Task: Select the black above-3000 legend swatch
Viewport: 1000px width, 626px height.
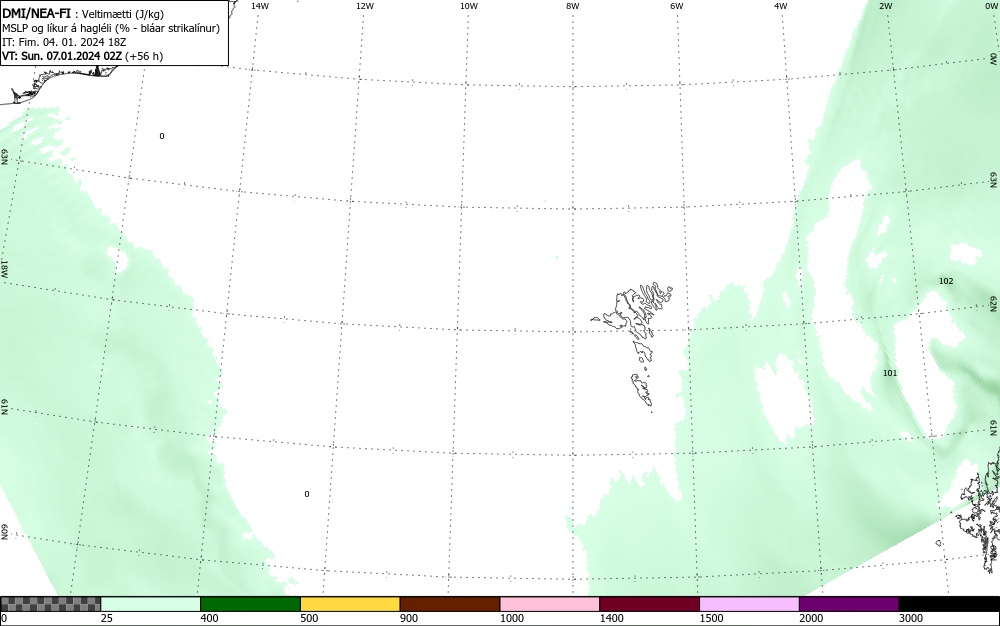Action: point(949,604)
